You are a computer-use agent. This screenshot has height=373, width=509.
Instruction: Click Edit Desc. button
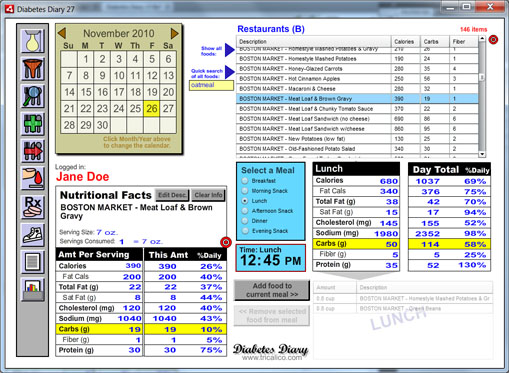172,195
